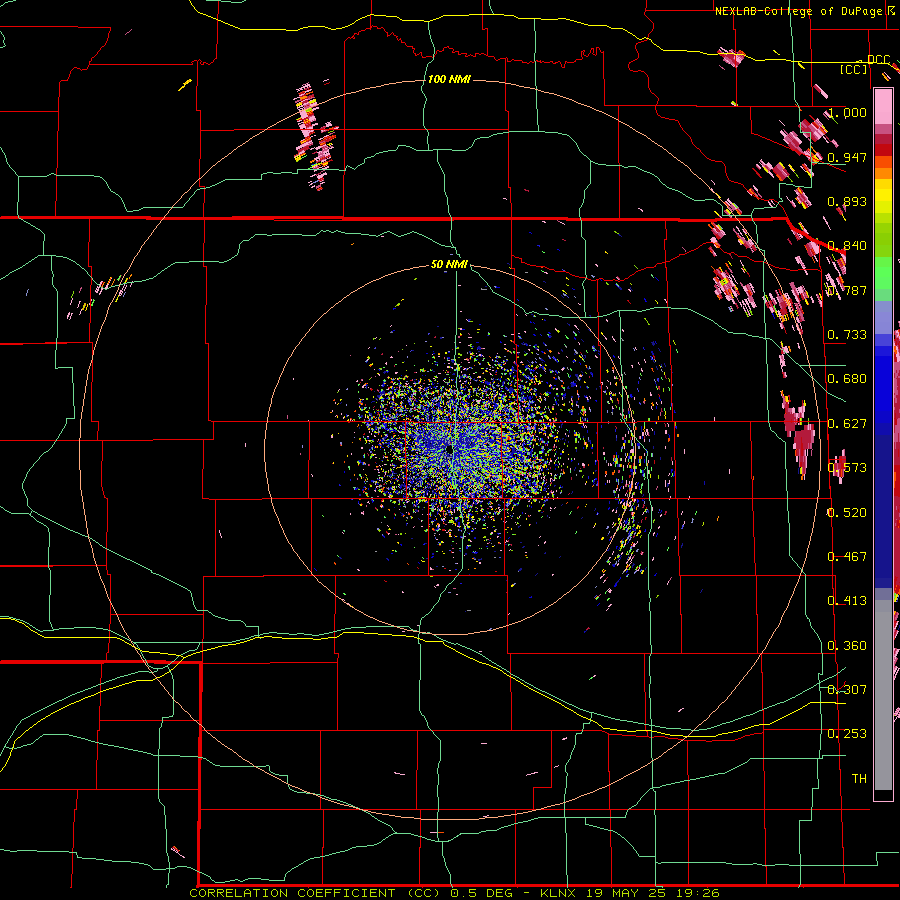Select the bright green color bar segment
This screenshot has height=900, width=900.
pos(883,273)
